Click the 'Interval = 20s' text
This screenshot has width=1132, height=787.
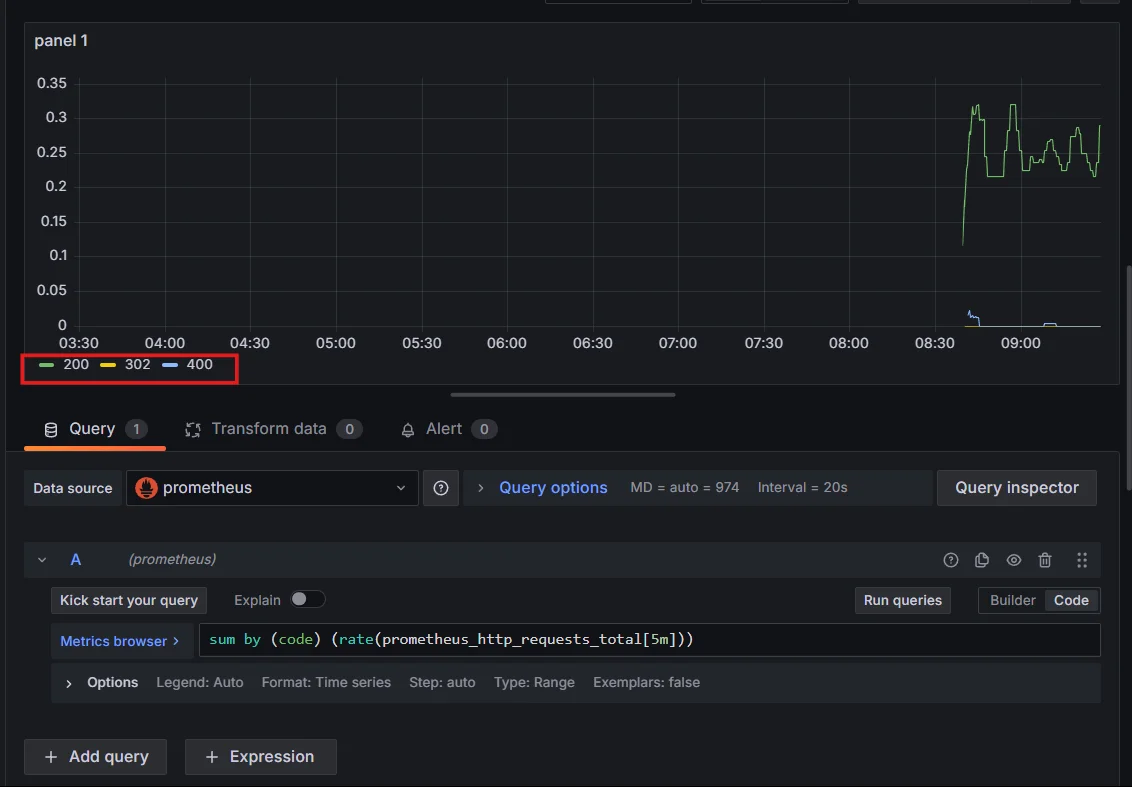pyautogui.click(x=802, y=487)
